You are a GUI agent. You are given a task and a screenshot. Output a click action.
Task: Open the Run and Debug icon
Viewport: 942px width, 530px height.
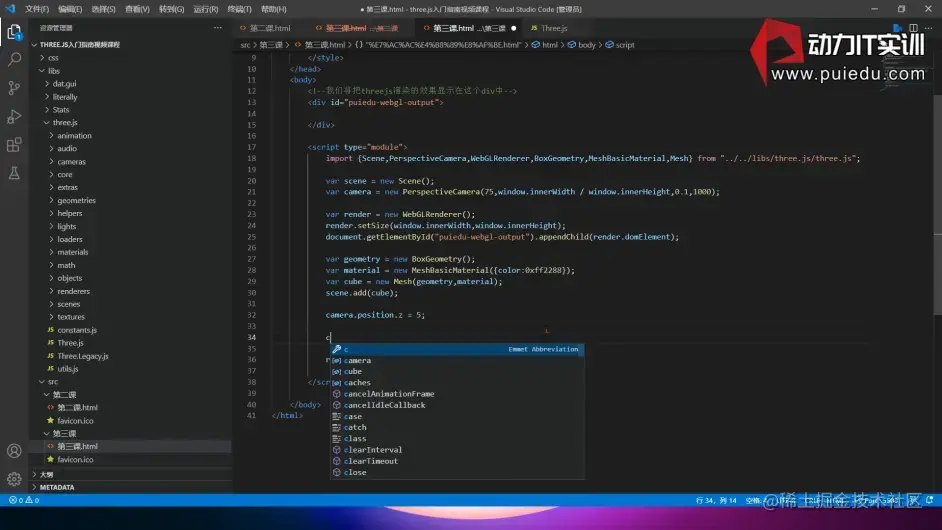tap(14, 117)
